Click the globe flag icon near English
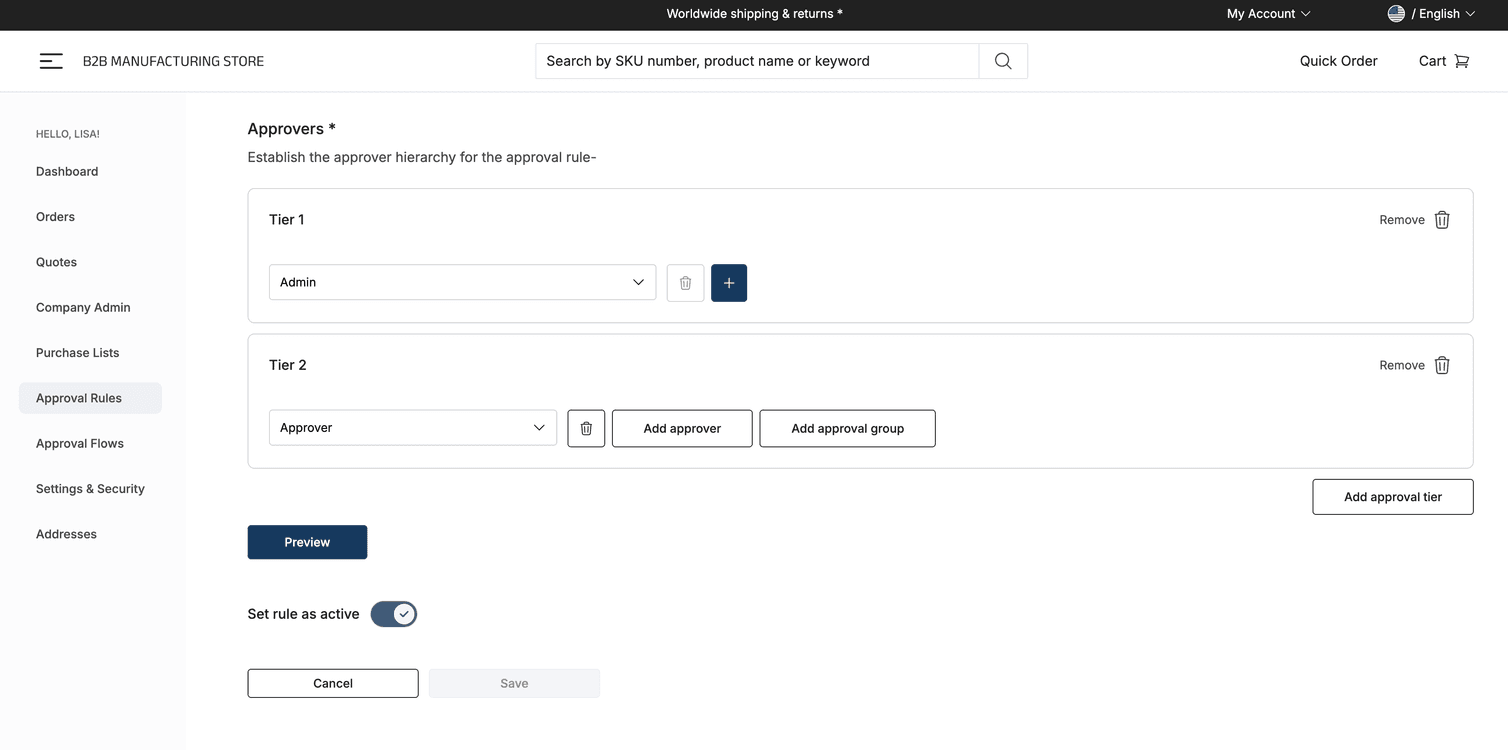Viewport: 1508px width, 750px height. coord(1397,13)
